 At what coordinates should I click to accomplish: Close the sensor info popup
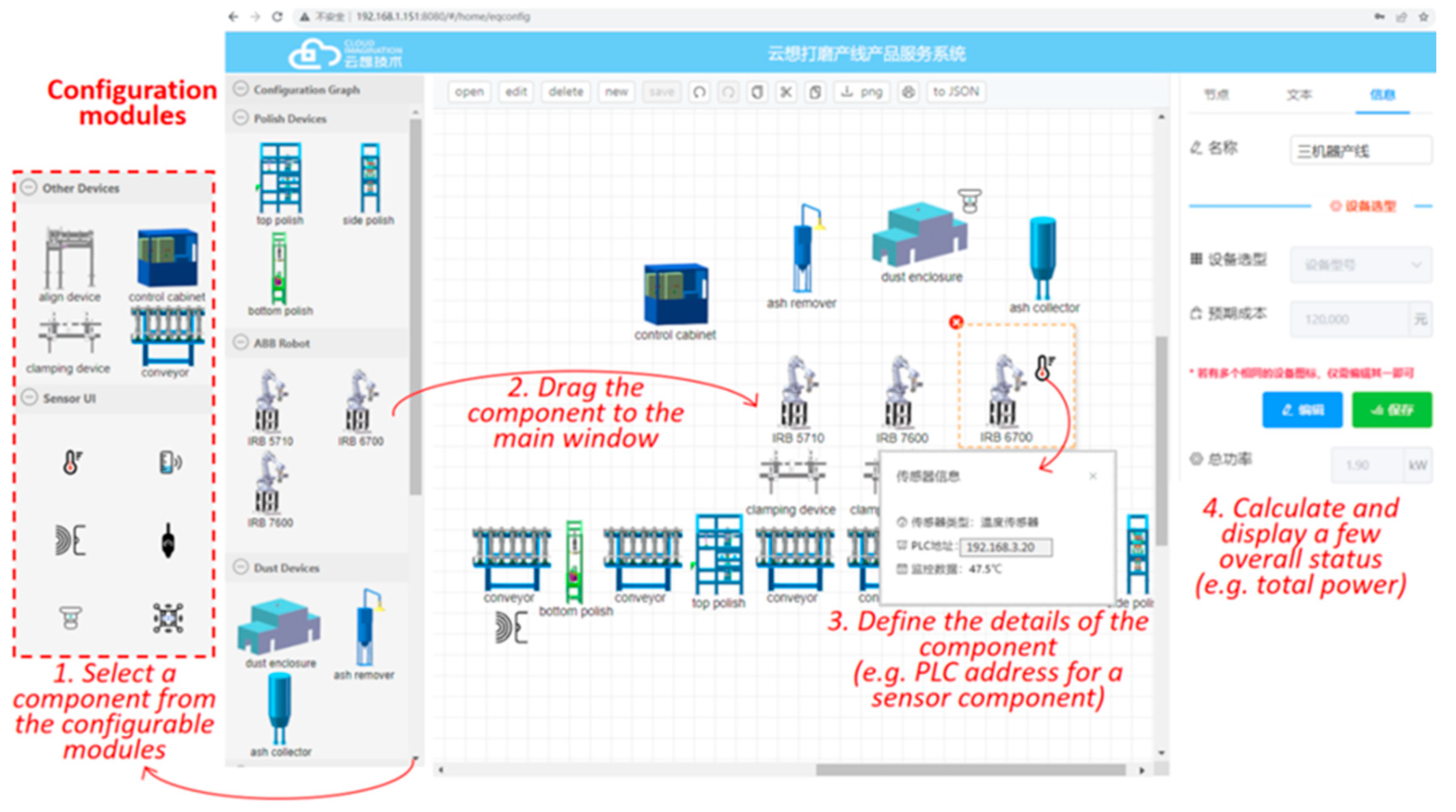click(1093, 476)
